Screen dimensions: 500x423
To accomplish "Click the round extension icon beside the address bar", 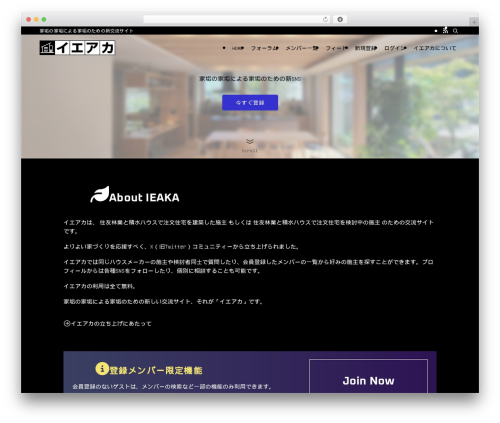I will [x=340, y=19].
